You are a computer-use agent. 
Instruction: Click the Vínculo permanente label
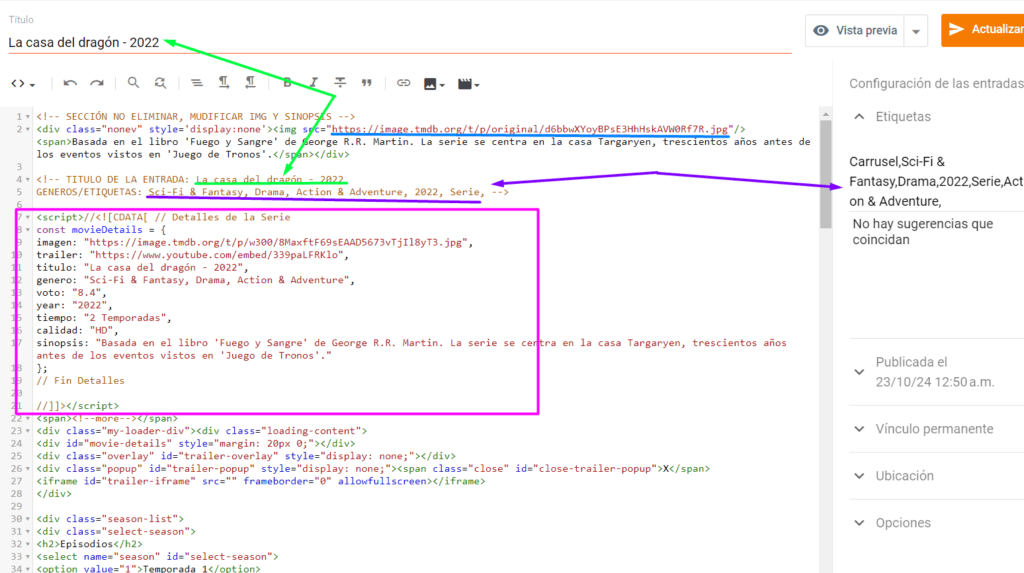(x=935, y=429)
